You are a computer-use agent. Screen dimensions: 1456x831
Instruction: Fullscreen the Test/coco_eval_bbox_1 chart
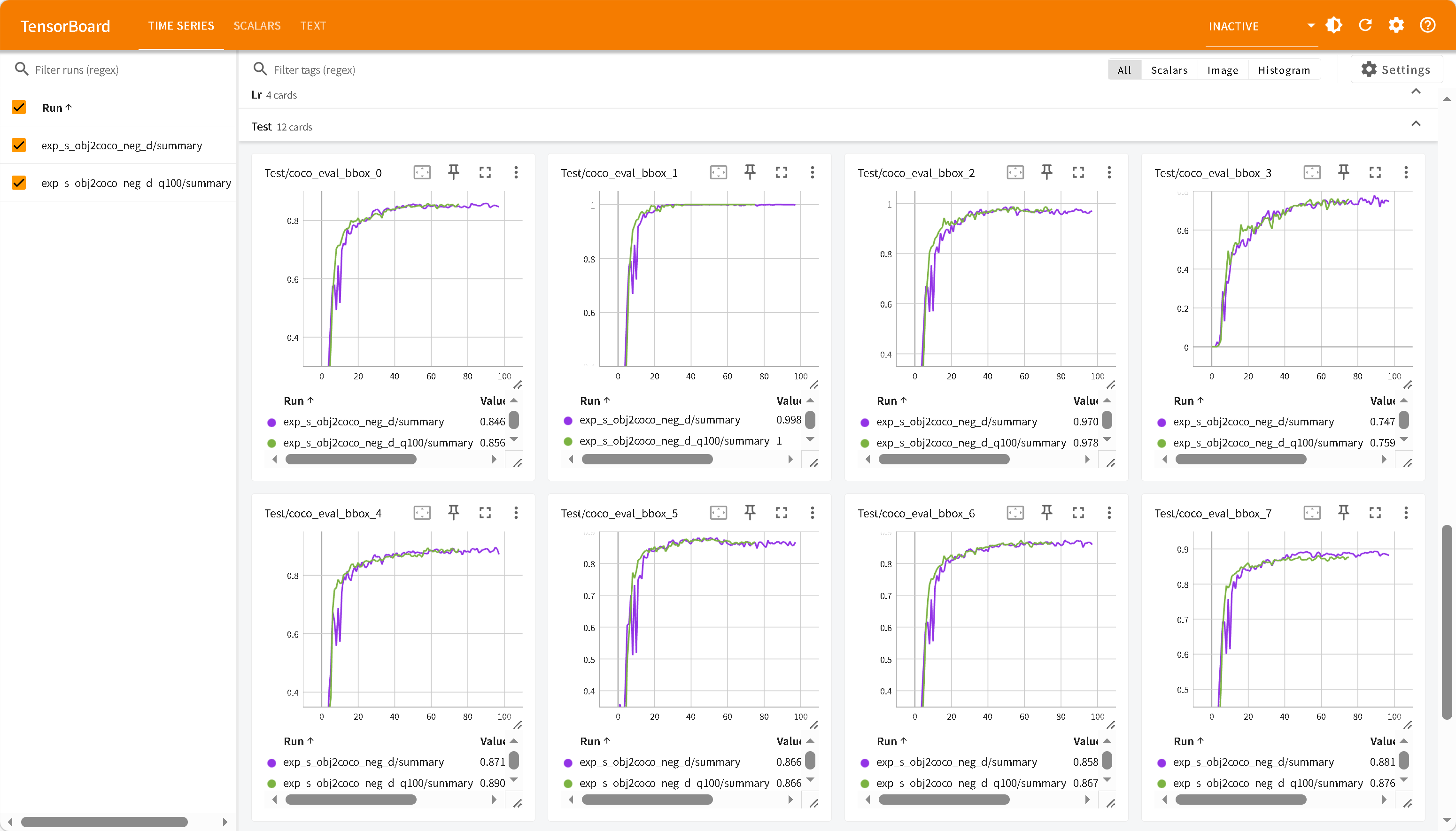[781, 172]
